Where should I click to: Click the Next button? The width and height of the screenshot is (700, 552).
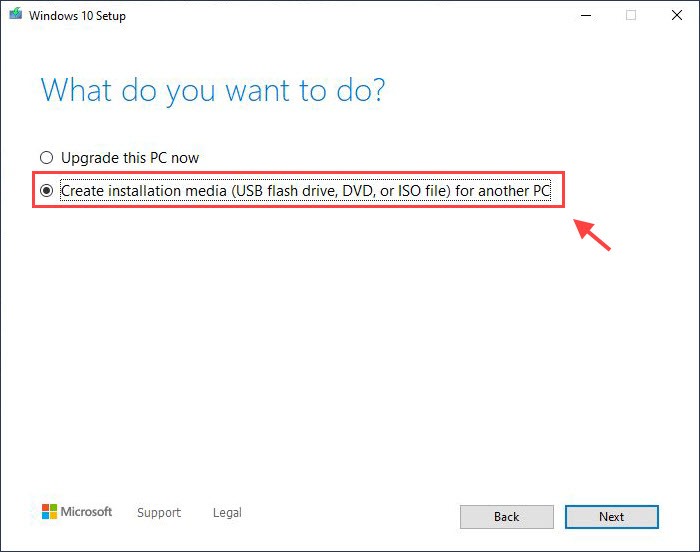[612, 517]
